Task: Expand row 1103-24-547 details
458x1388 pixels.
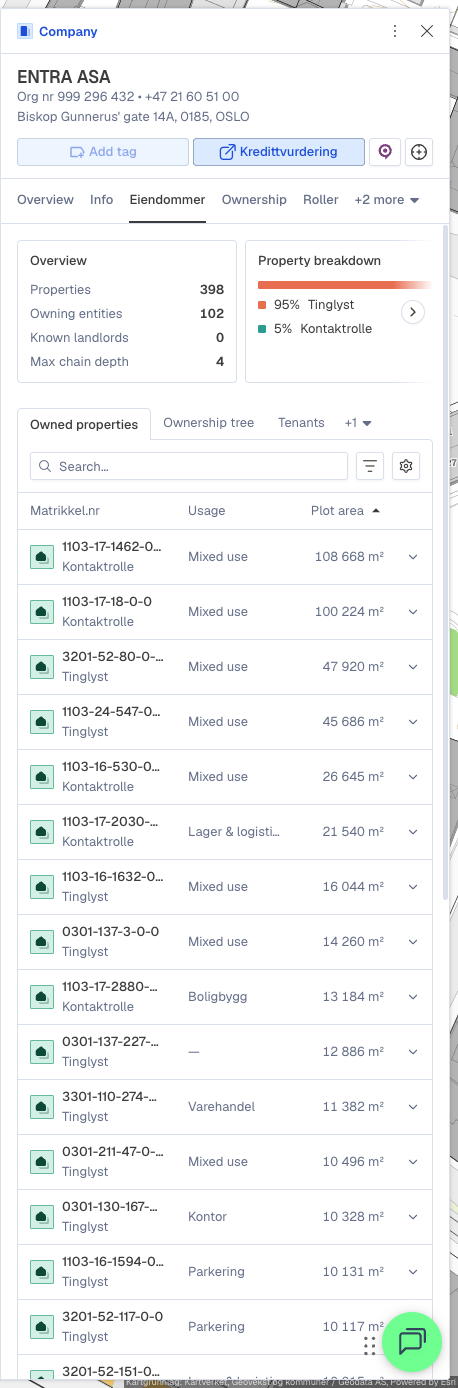Action: coord(413,722)
